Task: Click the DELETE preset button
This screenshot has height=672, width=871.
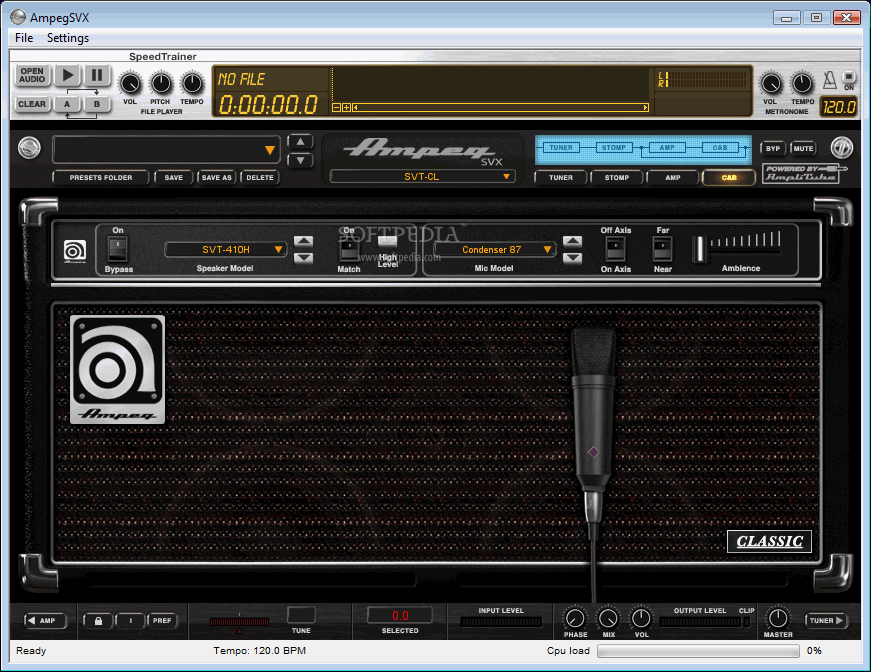Action: click(259, 178)
